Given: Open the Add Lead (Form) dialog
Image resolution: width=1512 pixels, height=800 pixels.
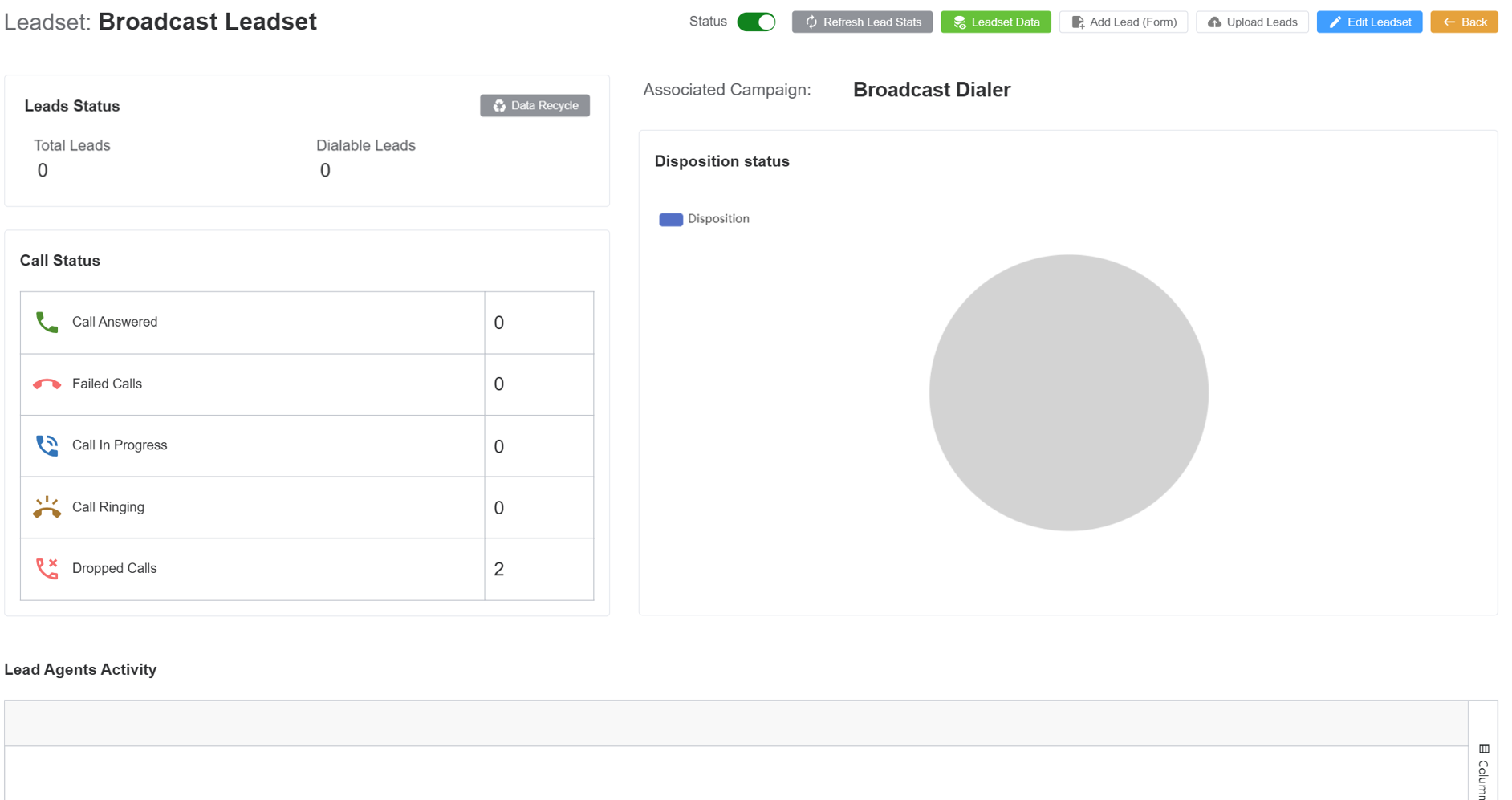Looking at the screenshot, I should click(x=1123, y=22).
